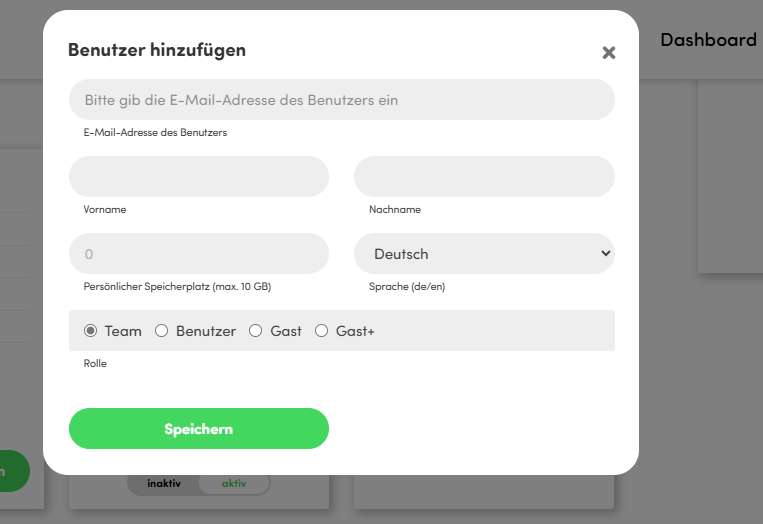763x524 pixels.
Task: Open Dashboard link in background page
Action: tap(708, 40)
